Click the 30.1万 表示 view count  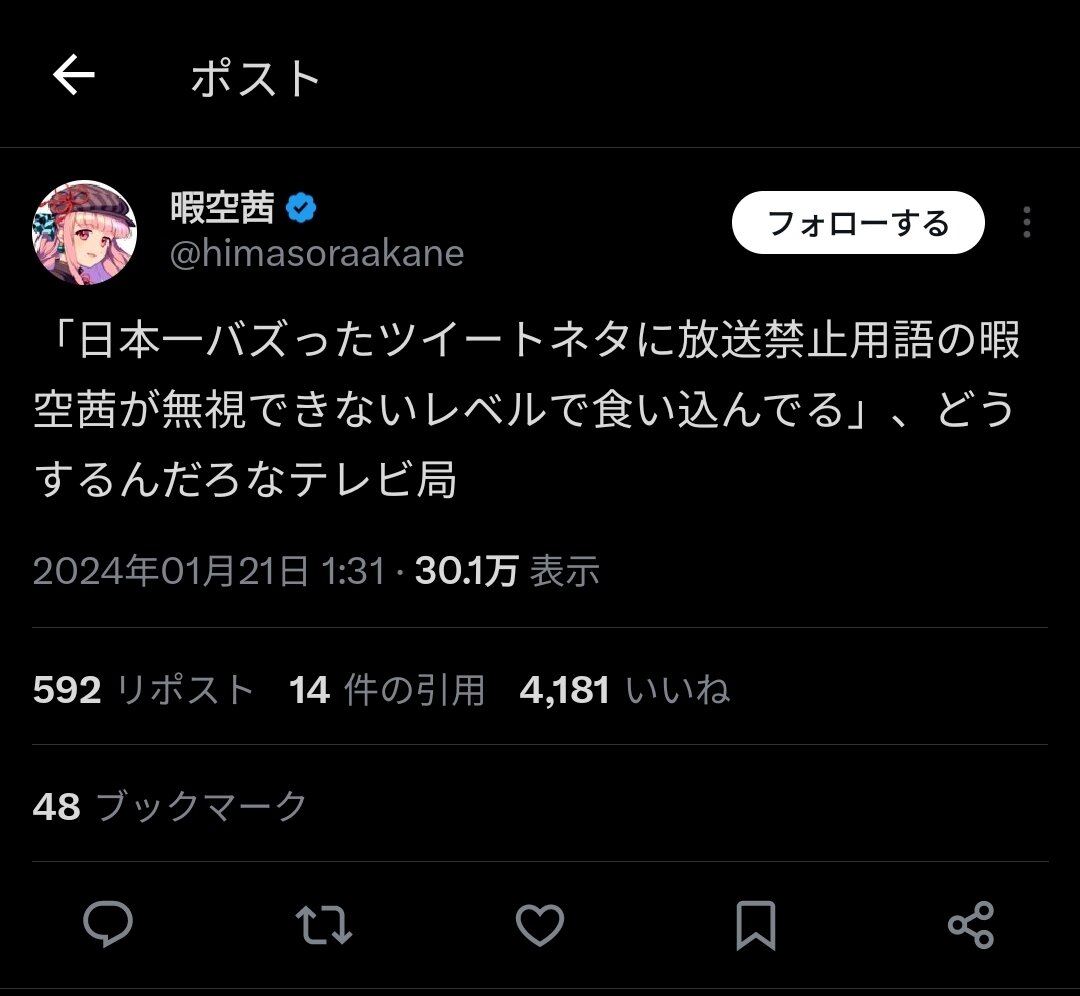pyautogui.click(x=507, y=571)
